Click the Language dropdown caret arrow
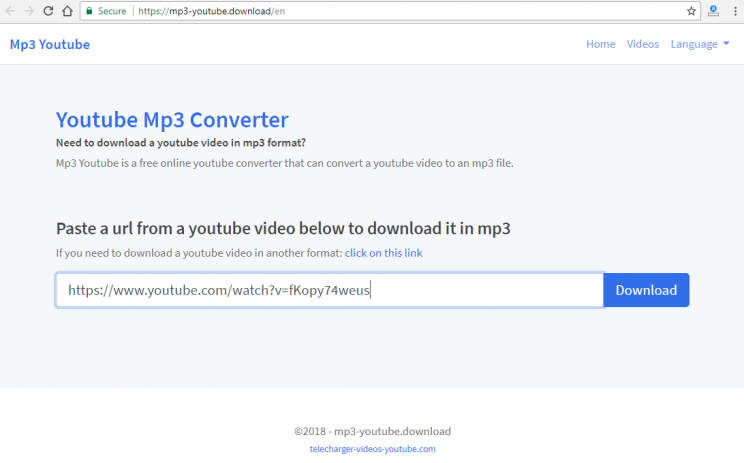Image resolution: width=744 pixels, height=463 pixels. (x=726, y=44)
